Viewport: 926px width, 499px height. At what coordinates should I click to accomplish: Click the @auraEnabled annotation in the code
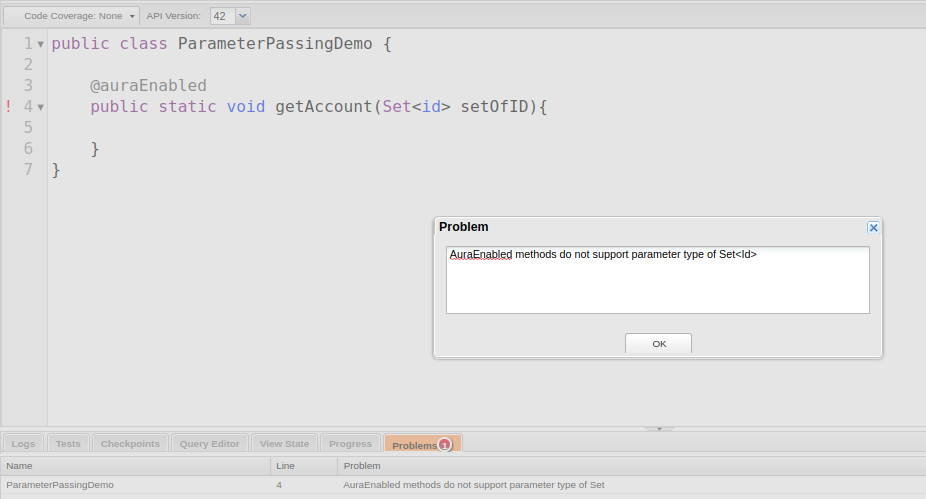148,86
